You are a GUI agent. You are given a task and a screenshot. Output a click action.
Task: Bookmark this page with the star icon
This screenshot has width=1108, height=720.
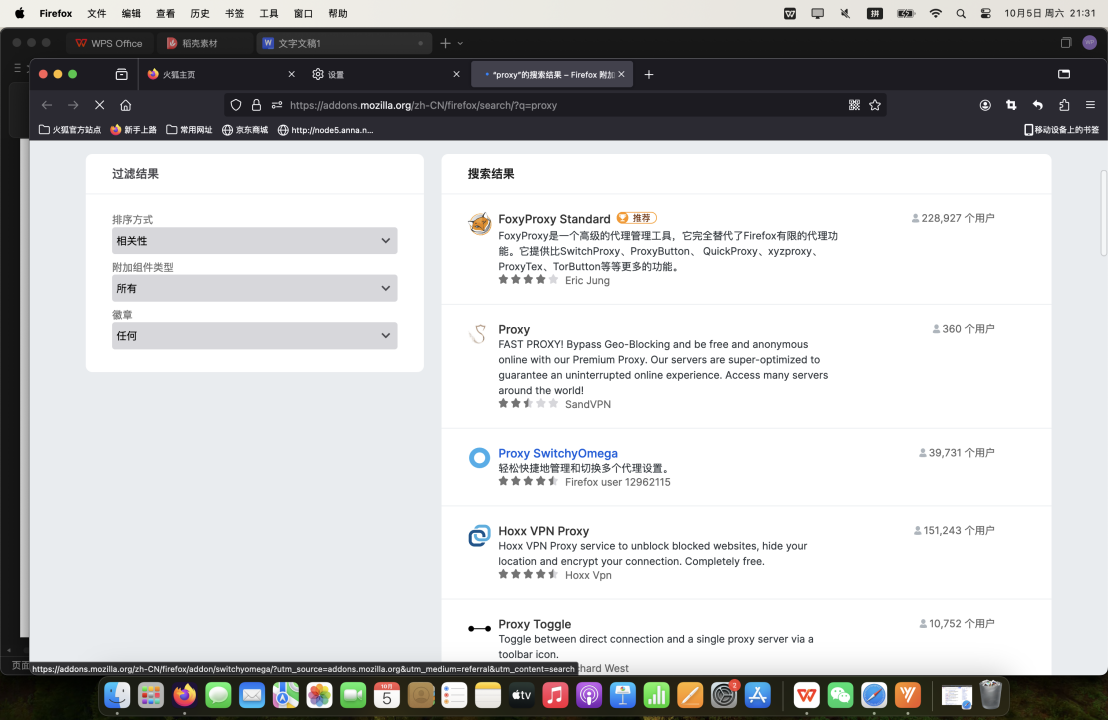pyautogui.click(x=875, y=105)
